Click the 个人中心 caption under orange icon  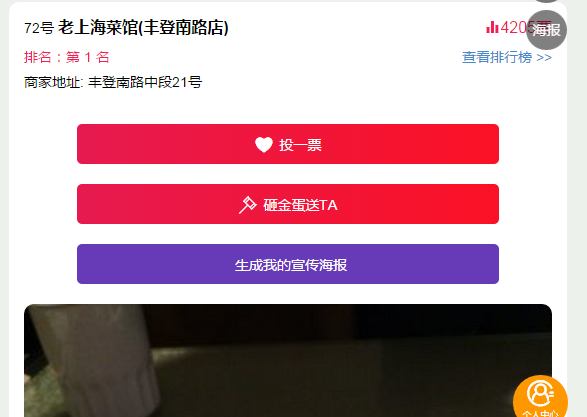point(540,414)
